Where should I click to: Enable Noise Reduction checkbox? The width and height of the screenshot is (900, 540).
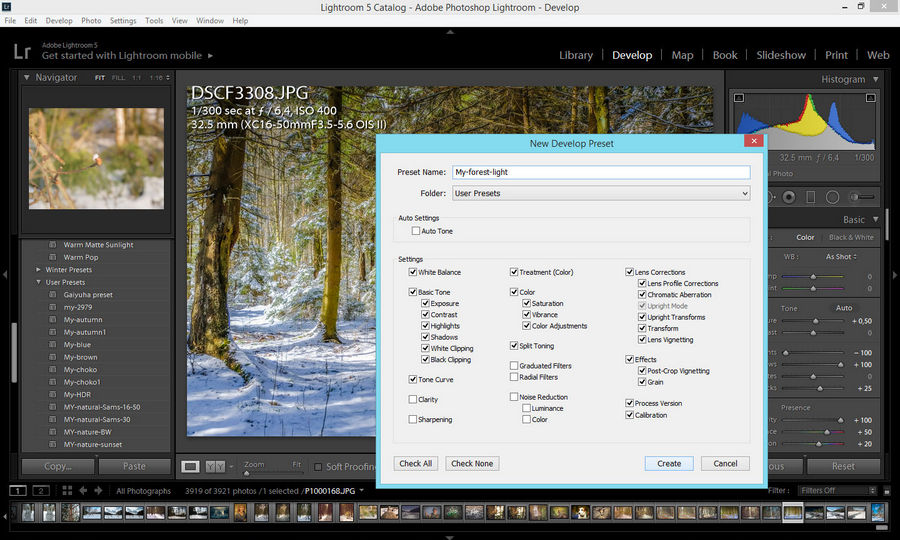click(514, 397)
